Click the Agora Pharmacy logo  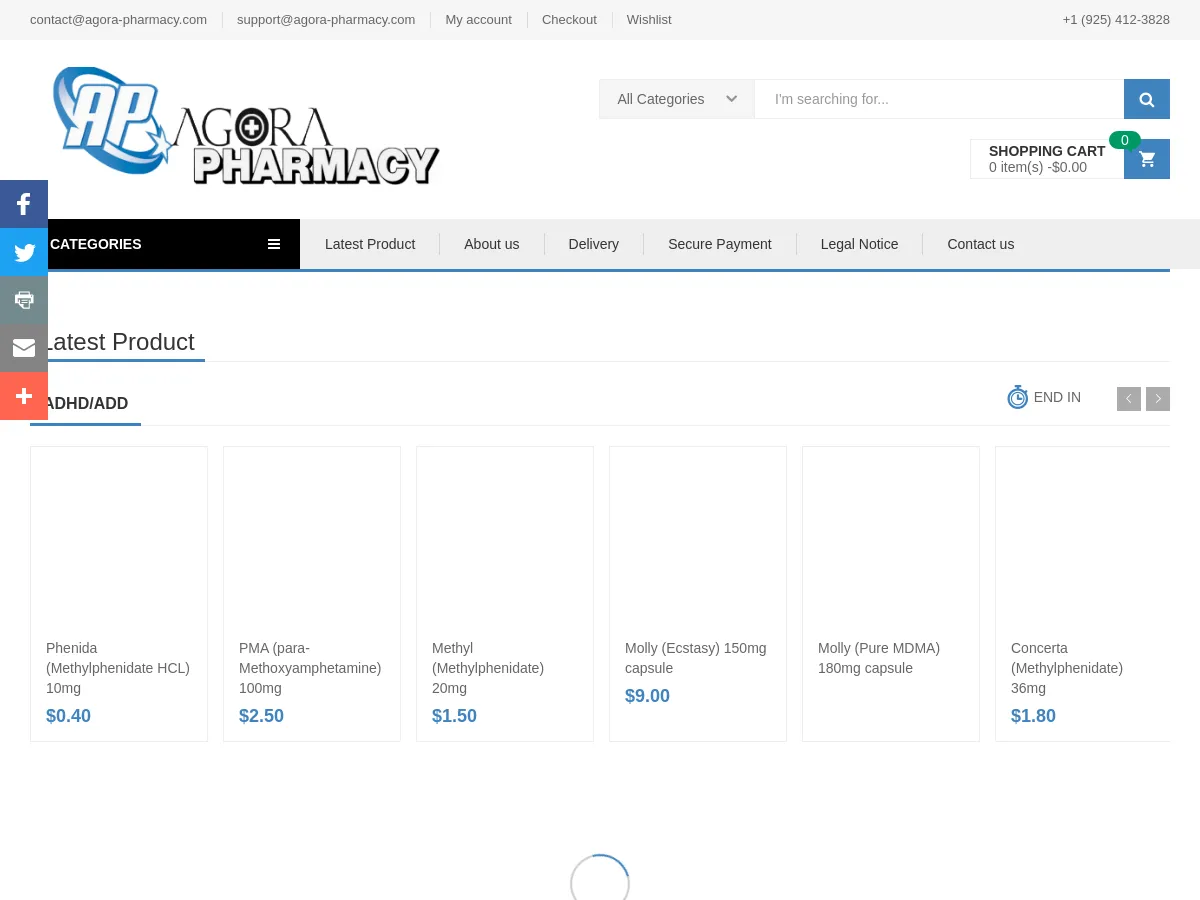click(245, 123)
